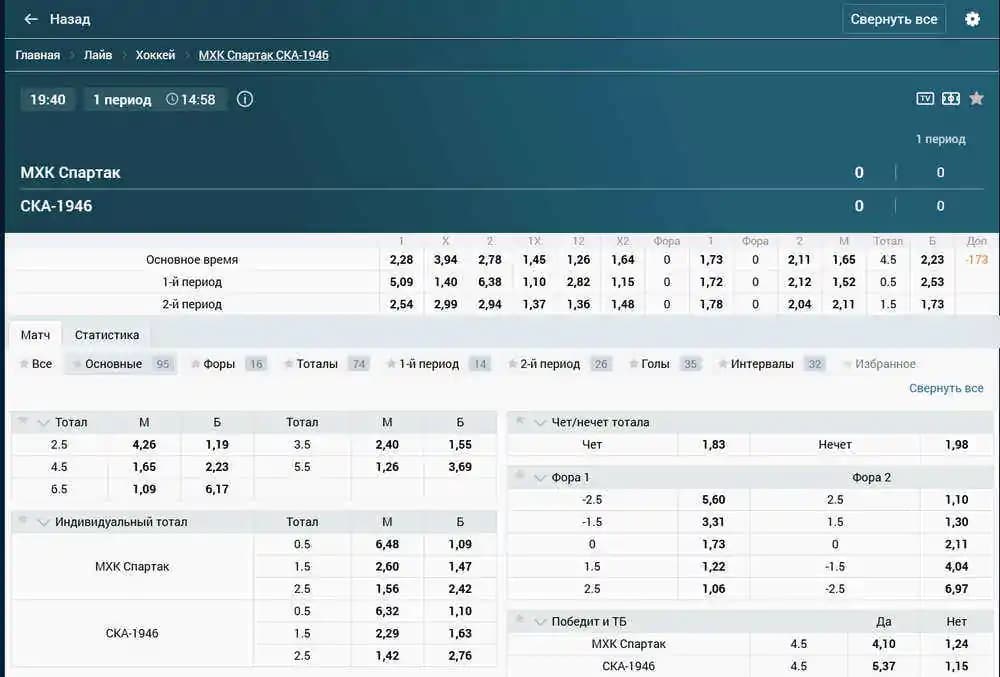Select the Все markets filter
Screen dimensions: 1000x677
pyautogui.click(x=36, y=364)
